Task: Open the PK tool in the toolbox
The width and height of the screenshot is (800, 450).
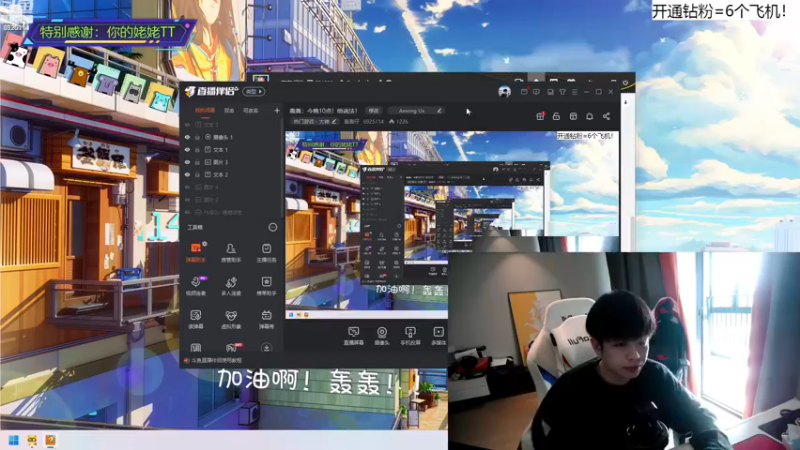Action: 232,347
